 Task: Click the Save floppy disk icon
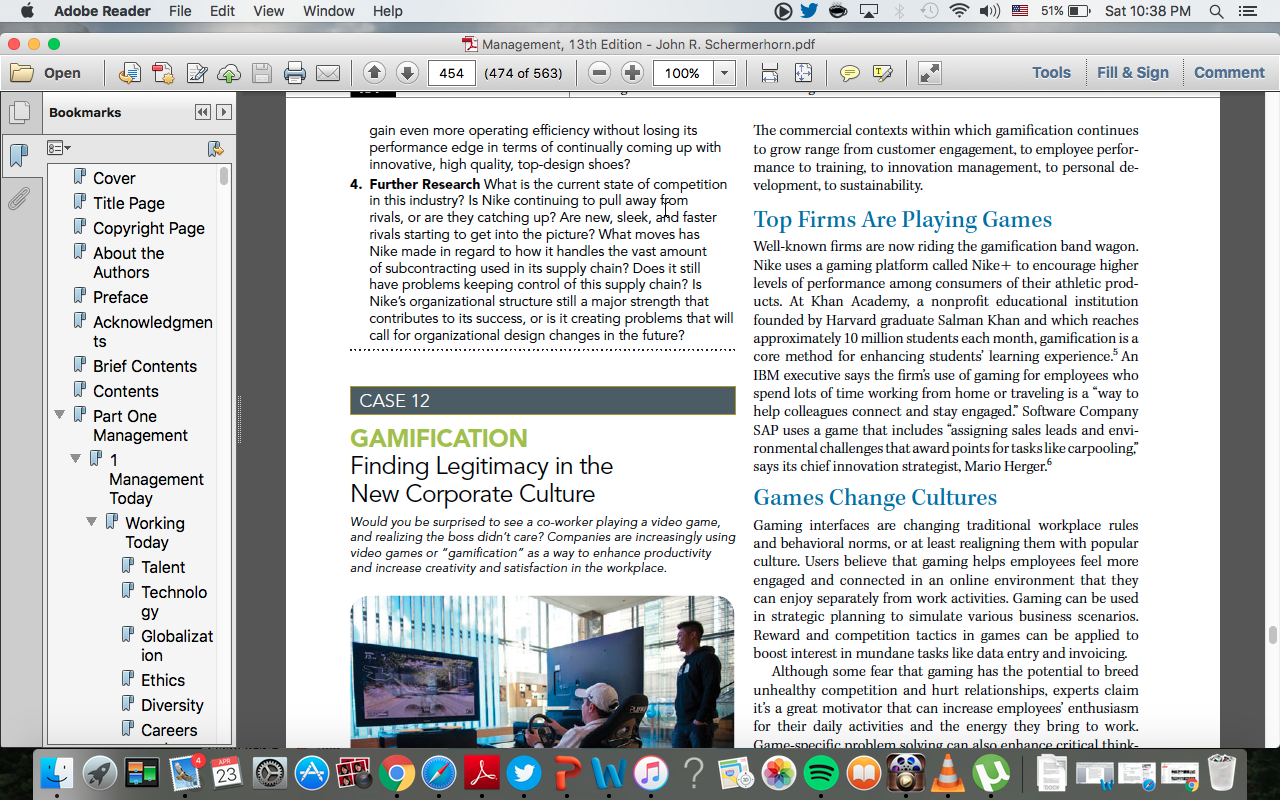click(261, 73)
